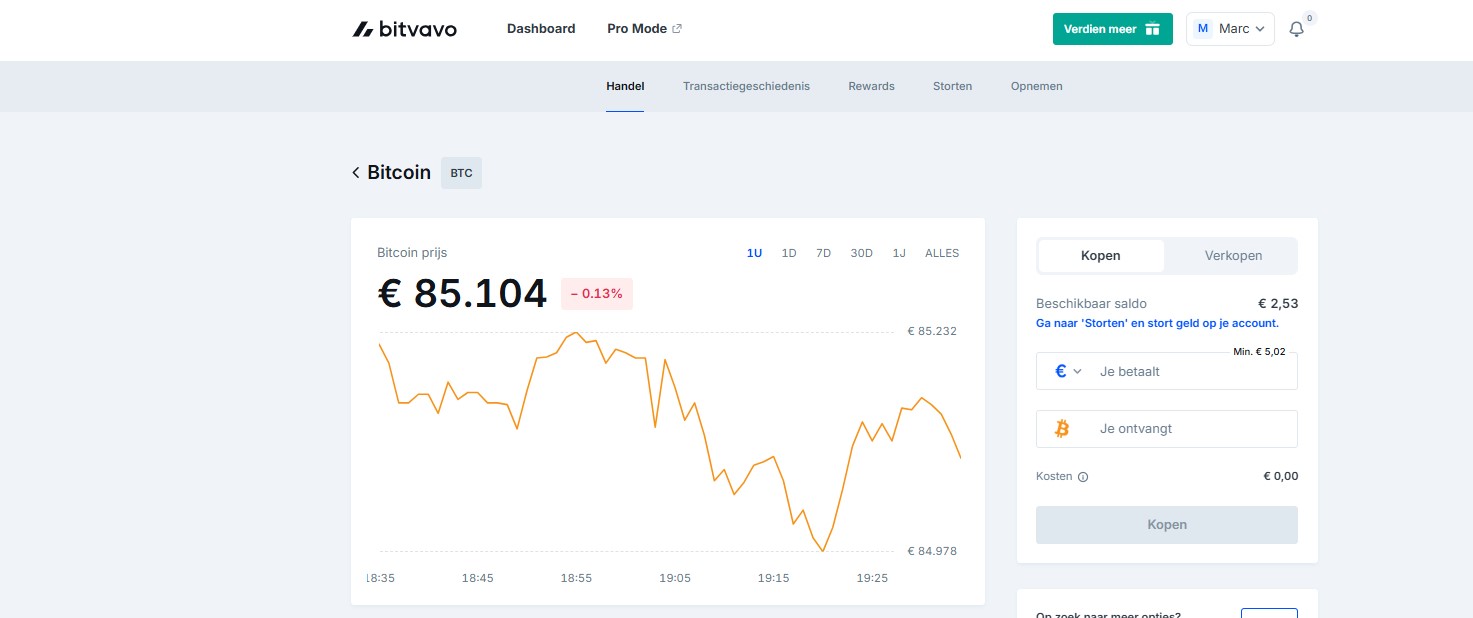This screenshot has height=618, width=1473.
Task: Click the Je betaalt input field
Action: [1190, 371]
